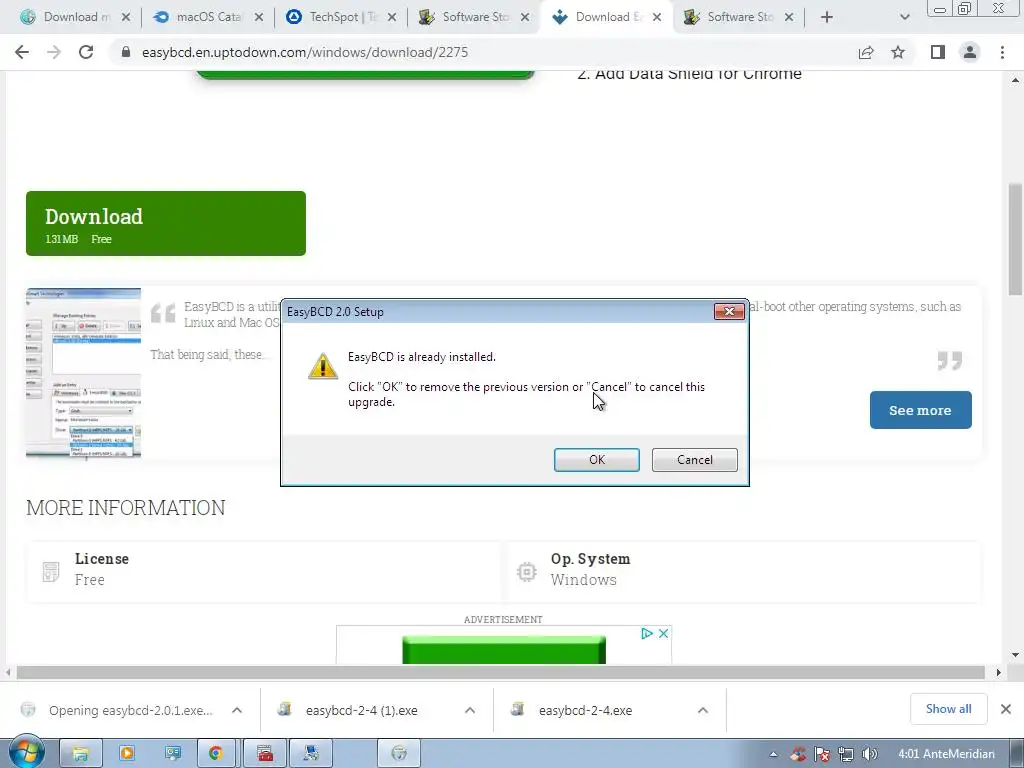Viewport: 1024px width, 768px height.
Task: Close the downloads bar
Action: 1006,709
